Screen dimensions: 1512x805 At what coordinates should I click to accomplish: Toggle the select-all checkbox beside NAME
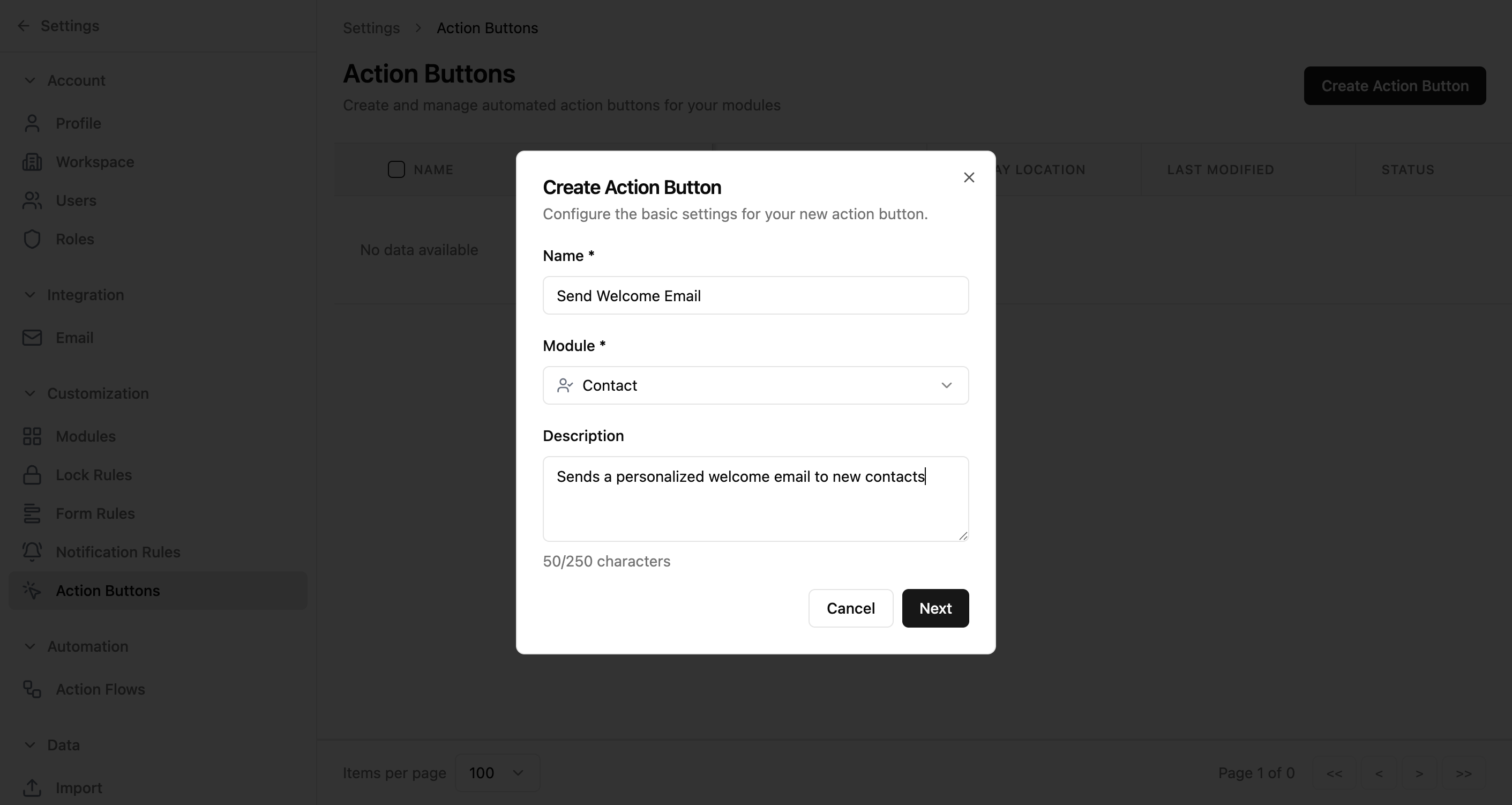(x=396, y=170)
